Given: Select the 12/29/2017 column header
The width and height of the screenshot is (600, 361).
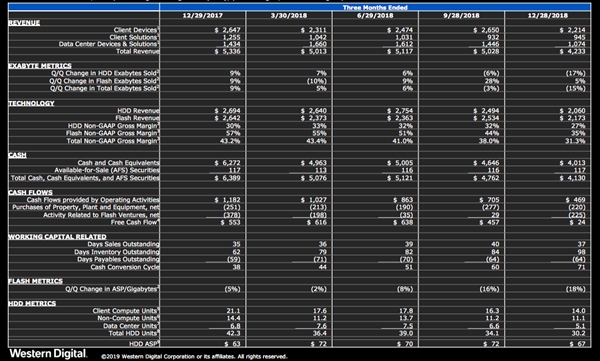Looking at the screenshot, I should point(202,16).
